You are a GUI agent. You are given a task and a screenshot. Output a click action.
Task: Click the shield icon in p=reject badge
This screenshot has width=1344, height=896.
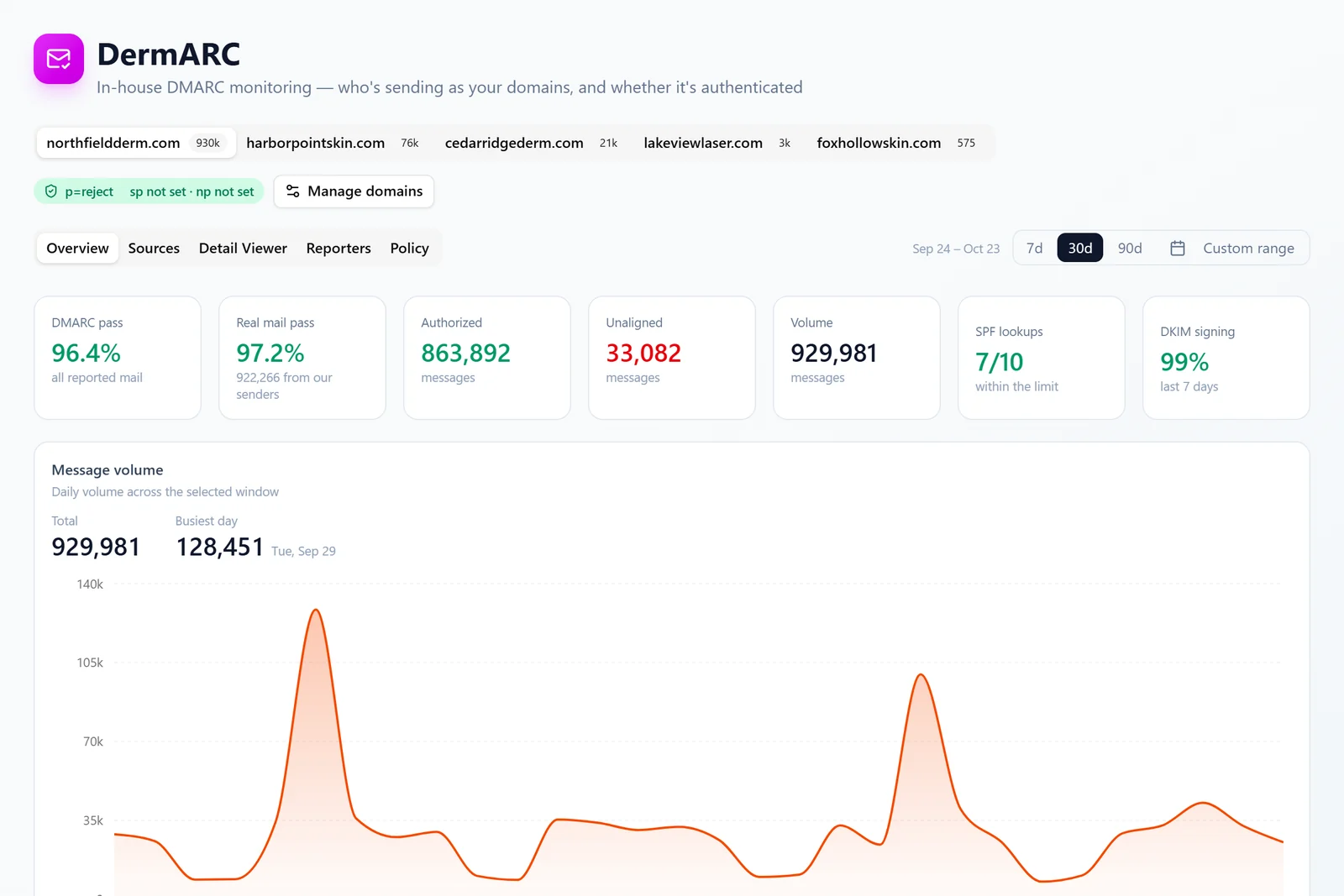click(x=51, y=191)
